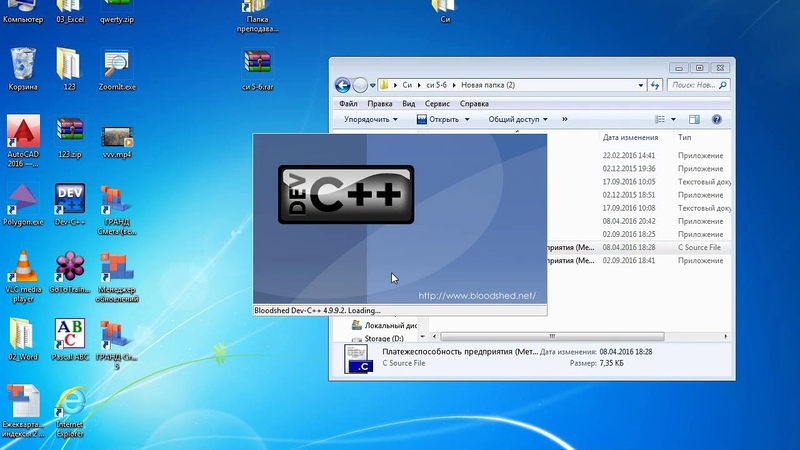Select the 123.zip archive icon
The image size is (800, 450).
[x=70, y=137]
